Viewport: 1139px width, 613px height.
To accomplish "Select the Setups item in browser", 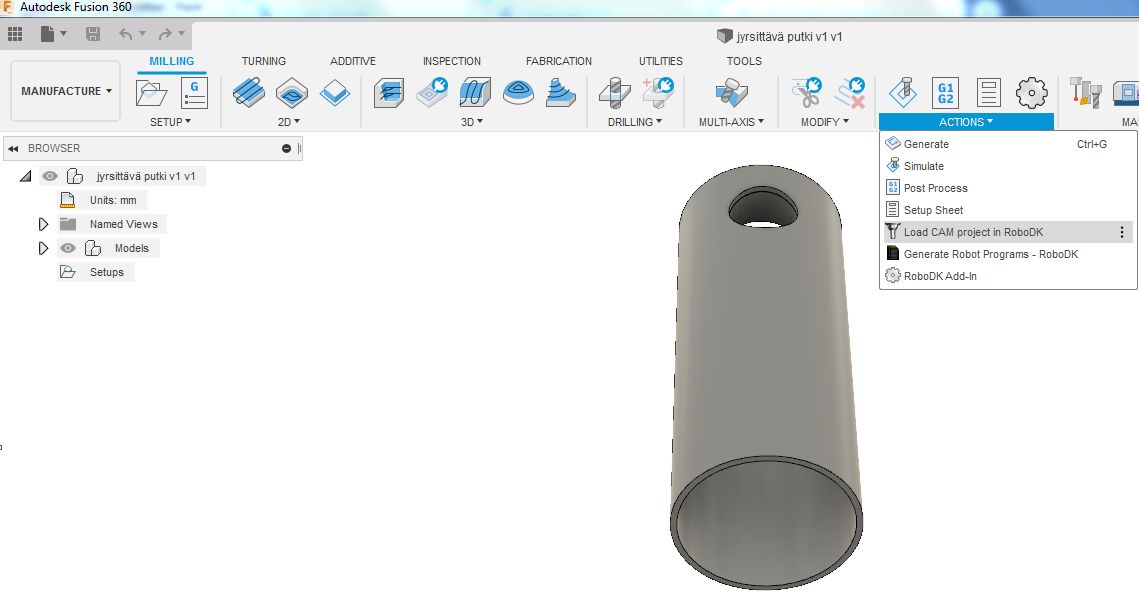I will click(x=106, y=272).
